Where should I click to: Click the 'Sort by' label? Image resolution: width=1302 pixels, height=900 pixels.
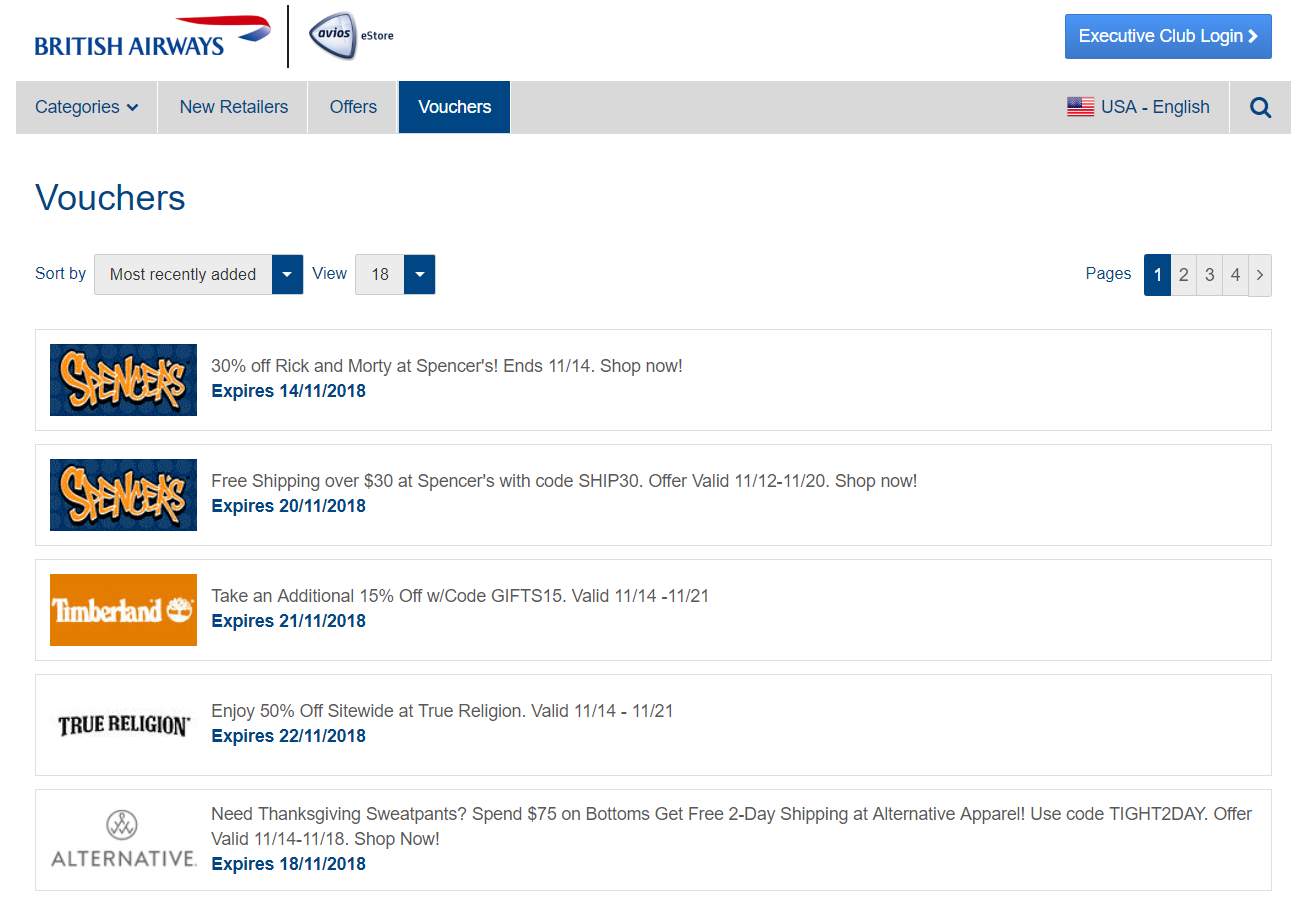coord(60,273)
